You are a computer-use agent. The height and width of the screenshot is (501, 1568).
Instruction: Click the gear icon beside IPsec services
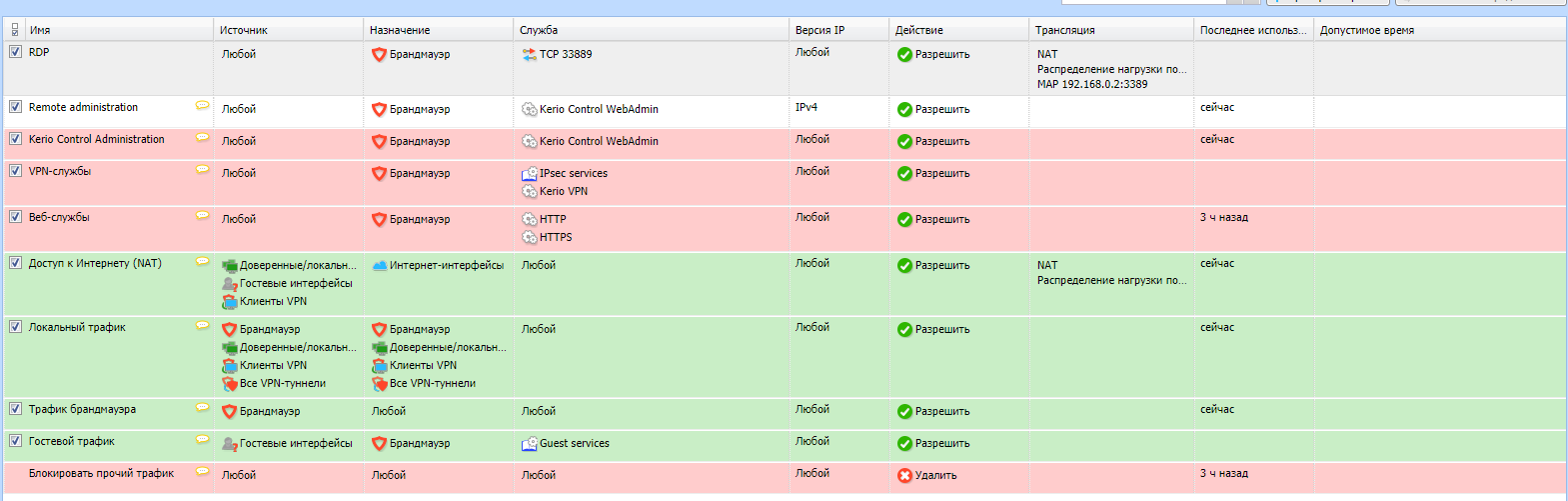click(x=530, y=173)
